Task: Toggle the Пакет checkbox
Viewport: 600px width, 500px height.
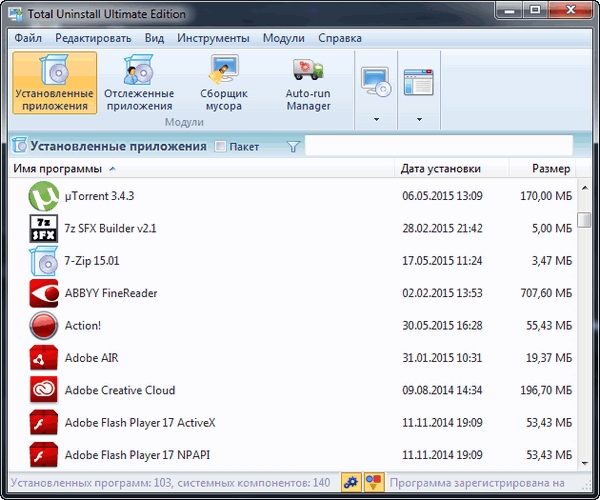Action: pyautogui.click(x=221, y=146)
